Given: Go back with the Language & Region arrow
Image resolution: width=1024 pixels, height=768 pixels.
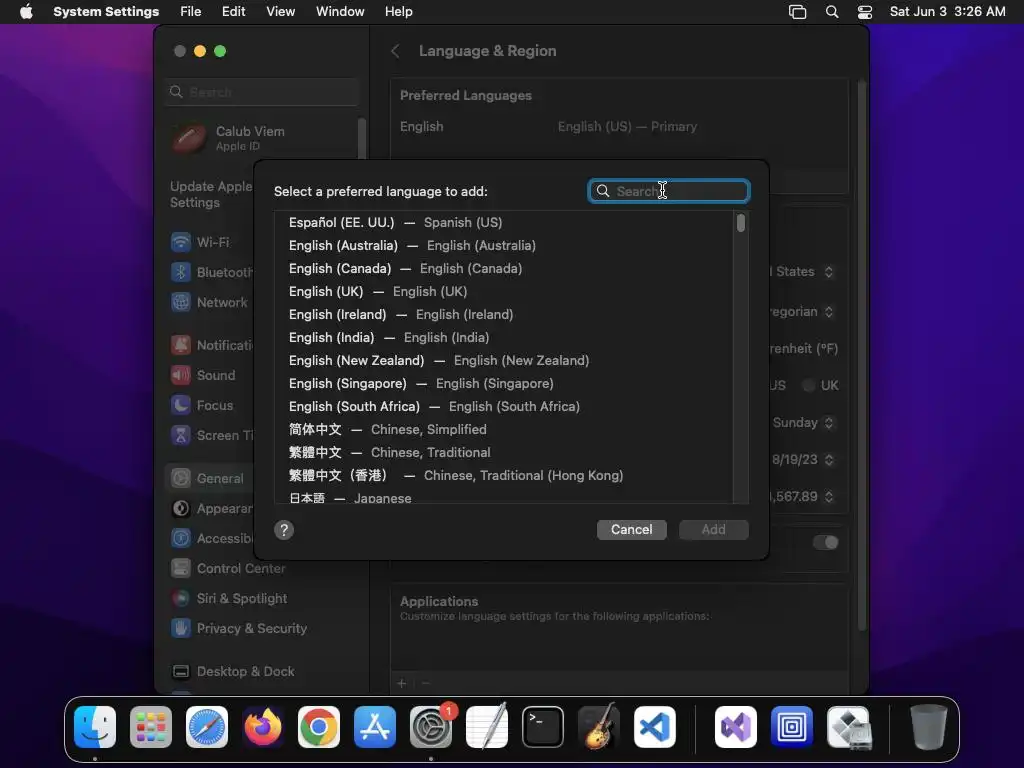Looking at the screenshot, I should coord(395,51).
